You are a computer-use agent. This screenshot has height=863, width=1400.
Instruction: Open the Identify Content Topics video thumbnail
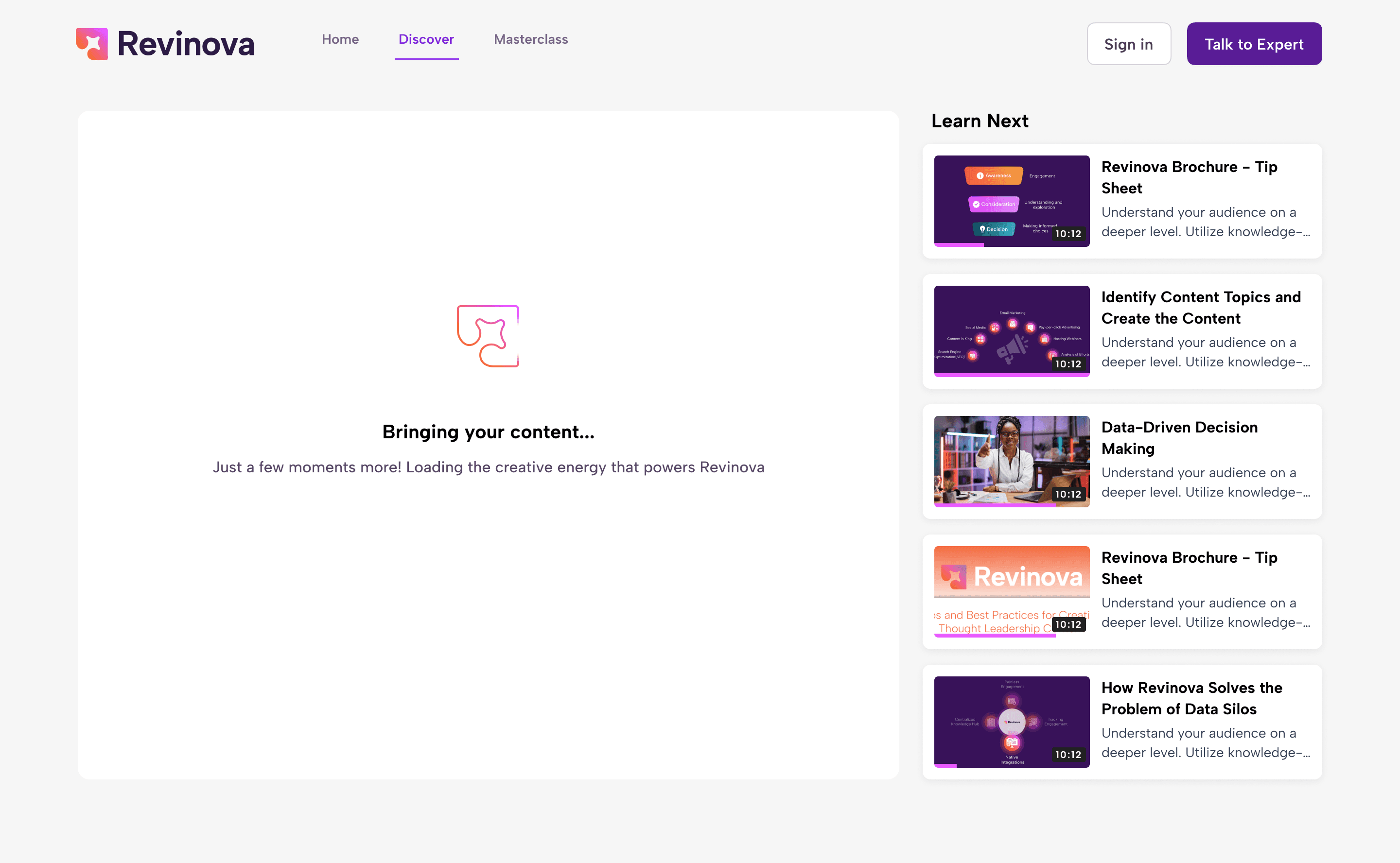click(x=1011, y=330)
